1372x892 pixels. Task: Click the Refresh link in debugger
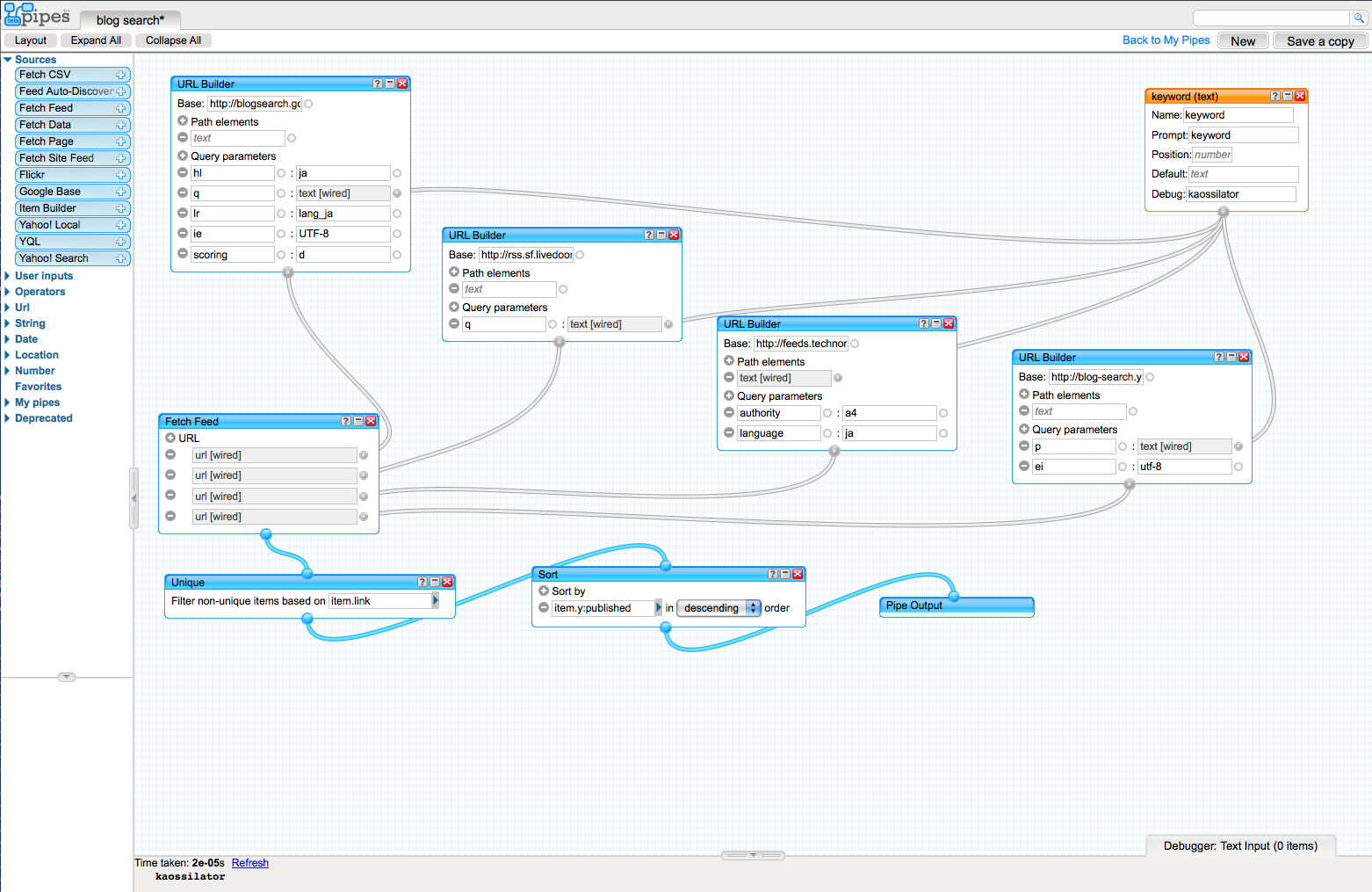tap(250, 863)
